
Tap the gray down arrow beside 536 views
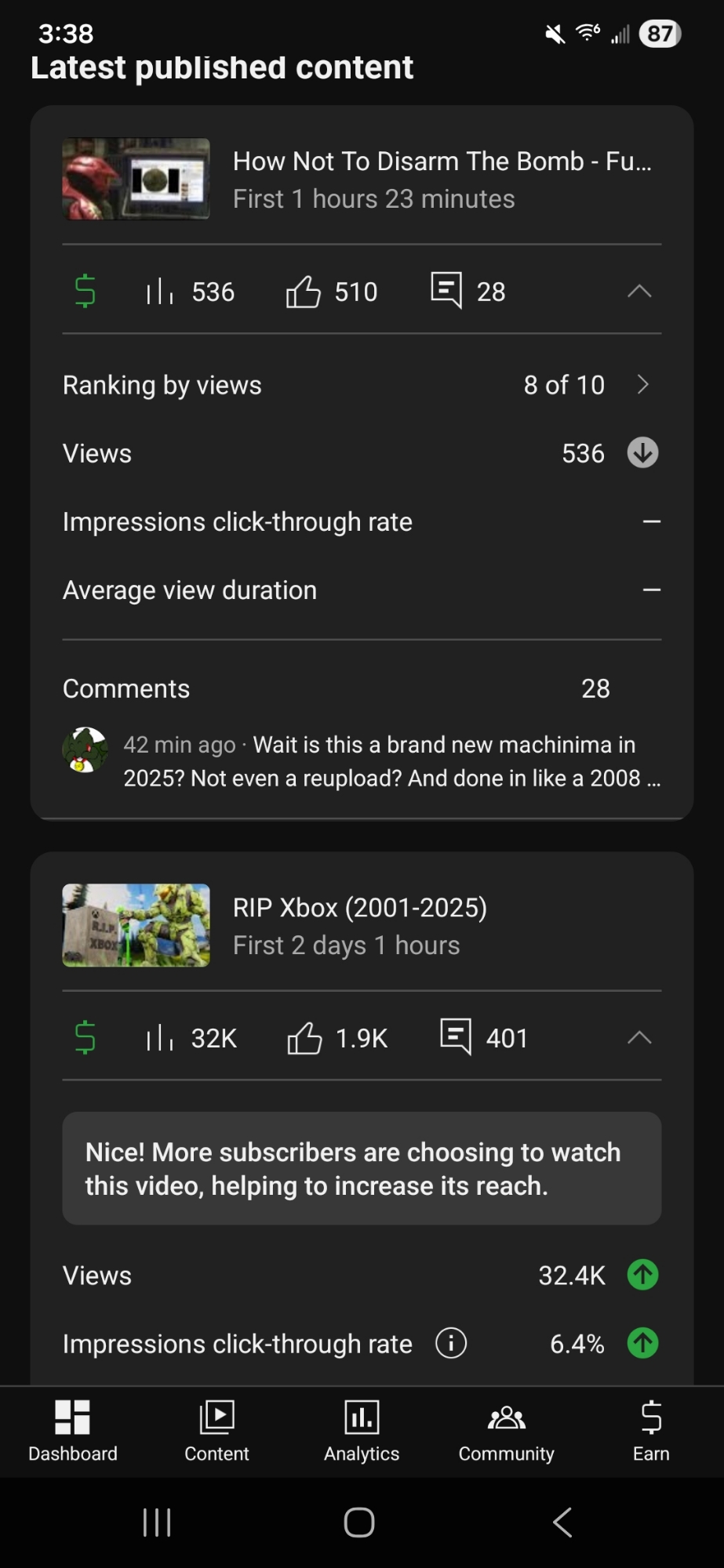coord(642,452)
